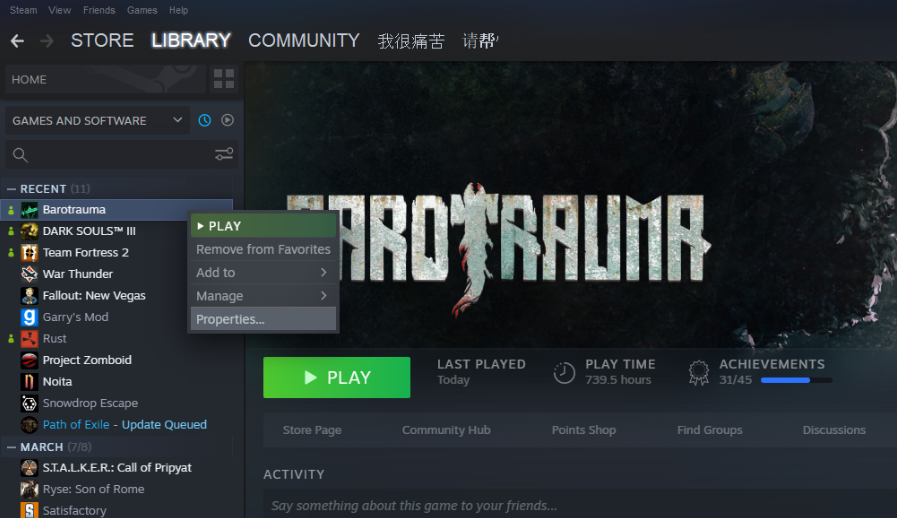
Task: Go to the STORE tab
Action: click(102, 41)
